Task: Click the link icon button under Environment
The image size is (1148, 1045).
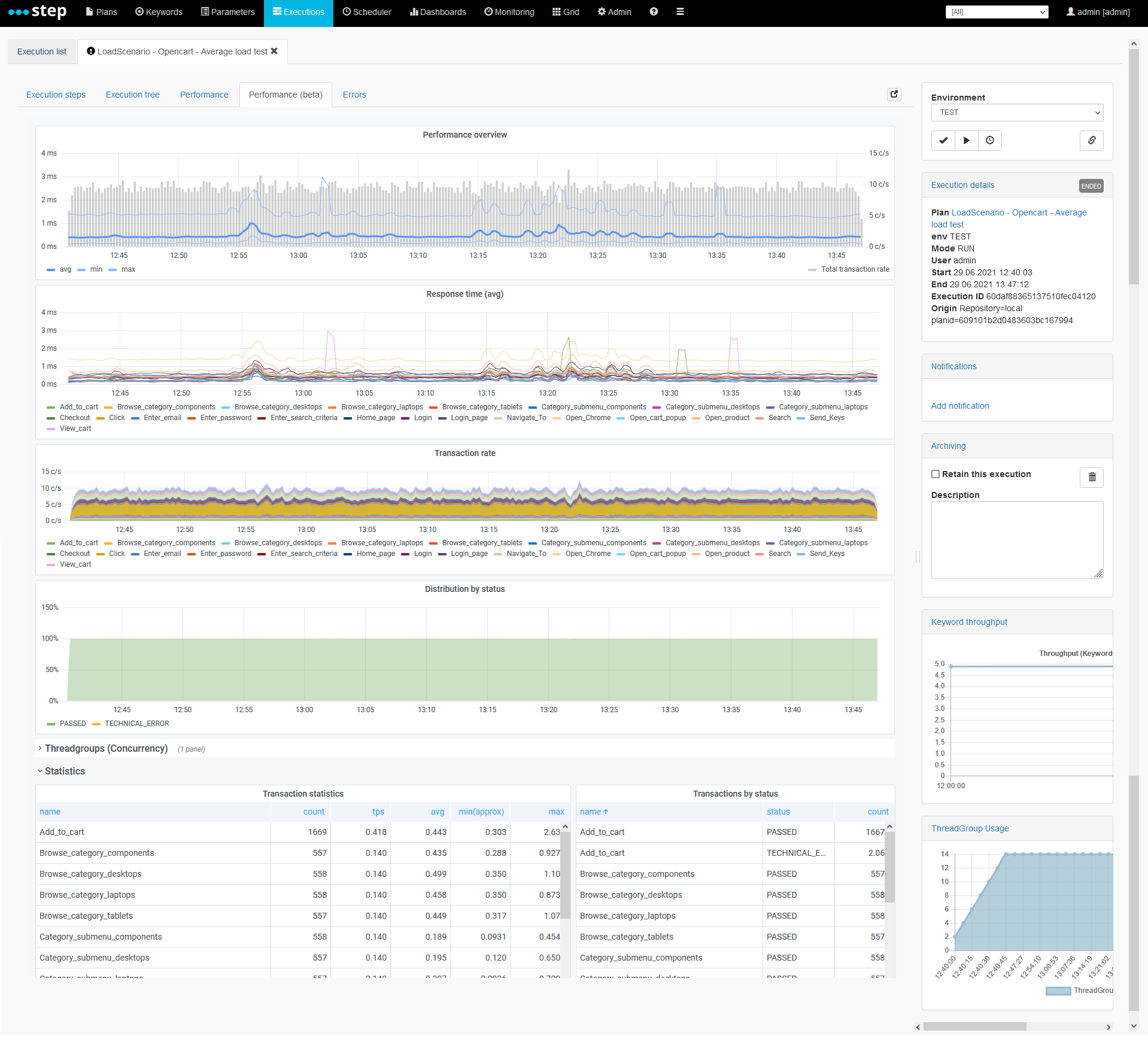Action: coord(1092,140)
